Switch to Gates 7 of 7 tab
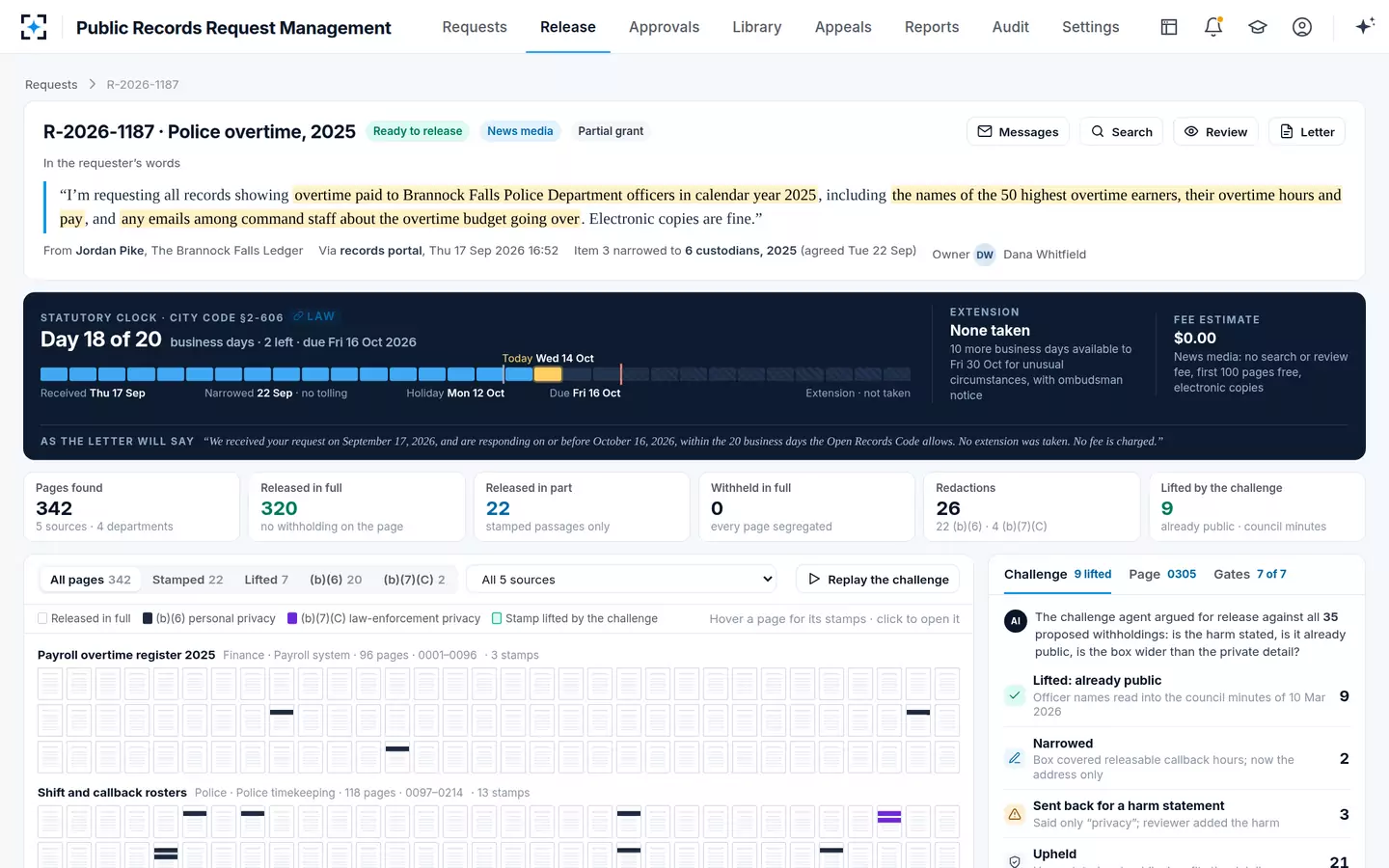The width and height of the screenshot is (1389, 868). point(1250,574)
